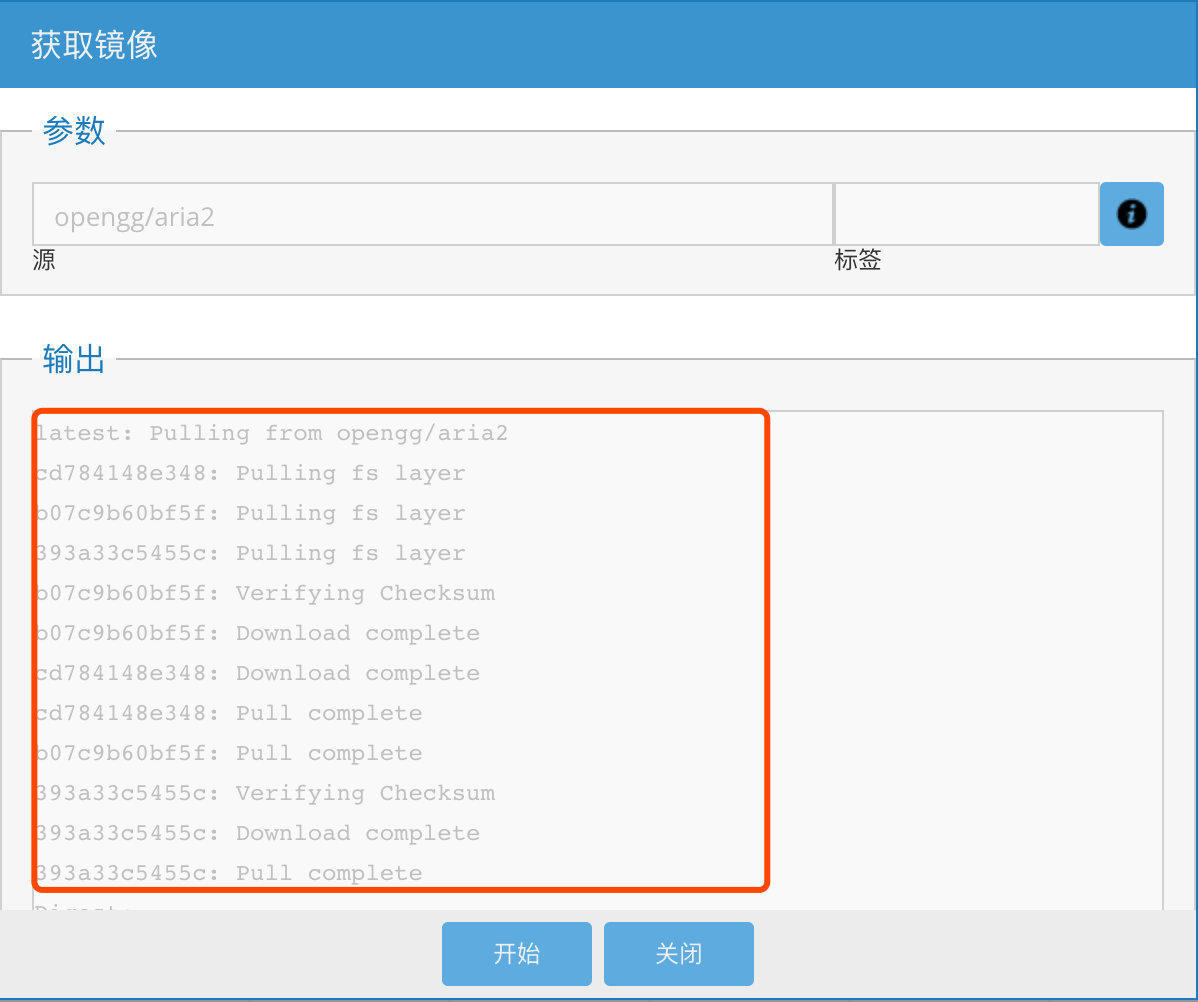The image size is (1198, 1002).
Task: Click the '393a33c5455c: Pull complete' log line
Action: click(x=230, y=872)
